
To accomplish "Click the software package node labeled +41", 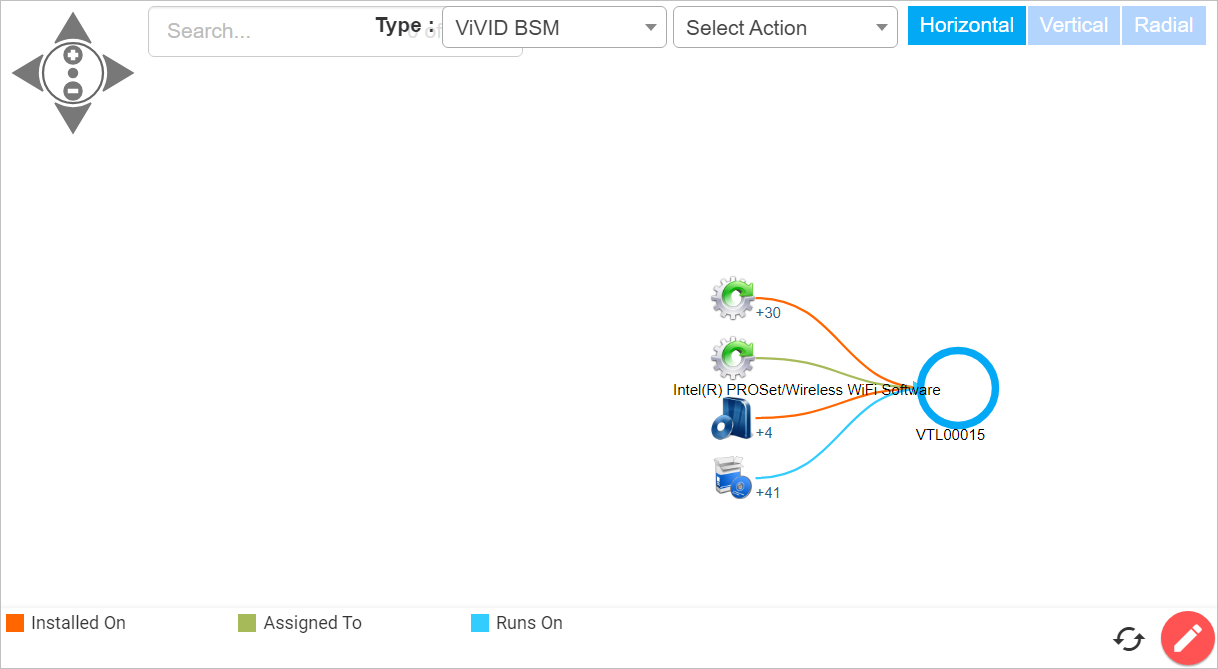I will [x=732, y=478].
